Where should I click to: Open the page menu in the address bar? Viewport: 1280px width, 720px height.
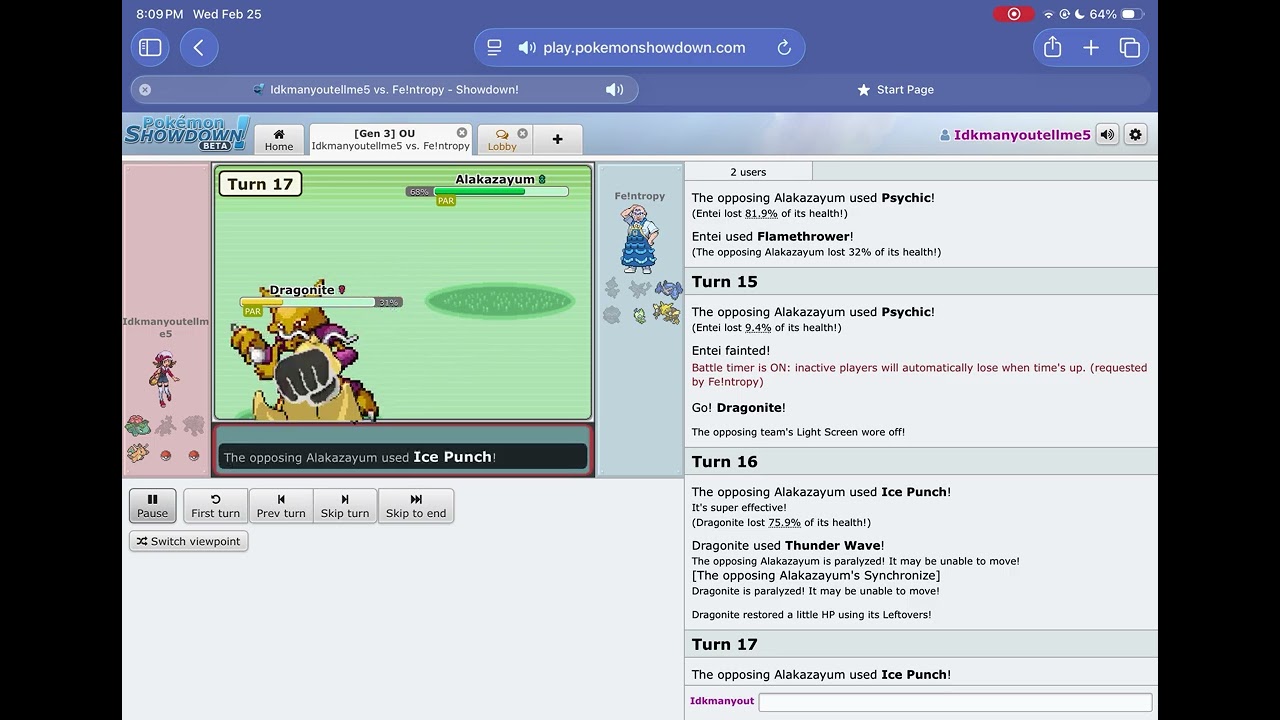point(494,47)
